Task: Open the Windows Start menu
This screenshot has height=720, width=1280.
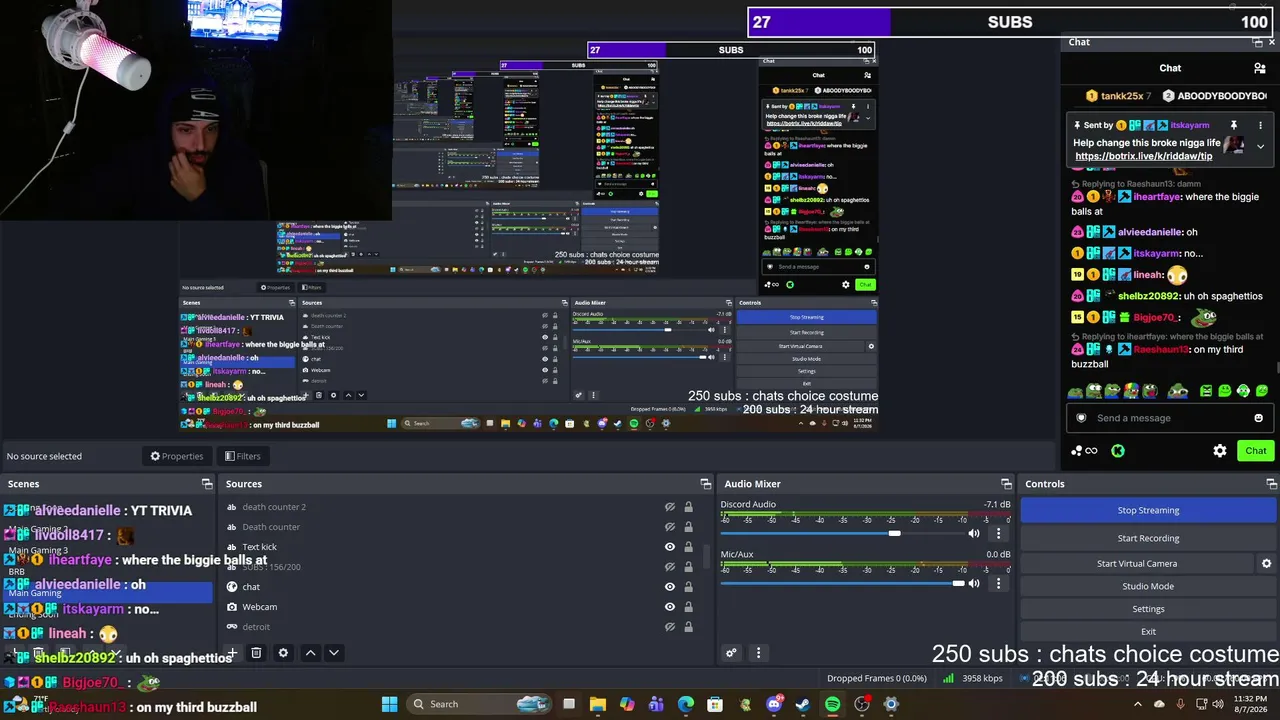Action: point(390,704)
